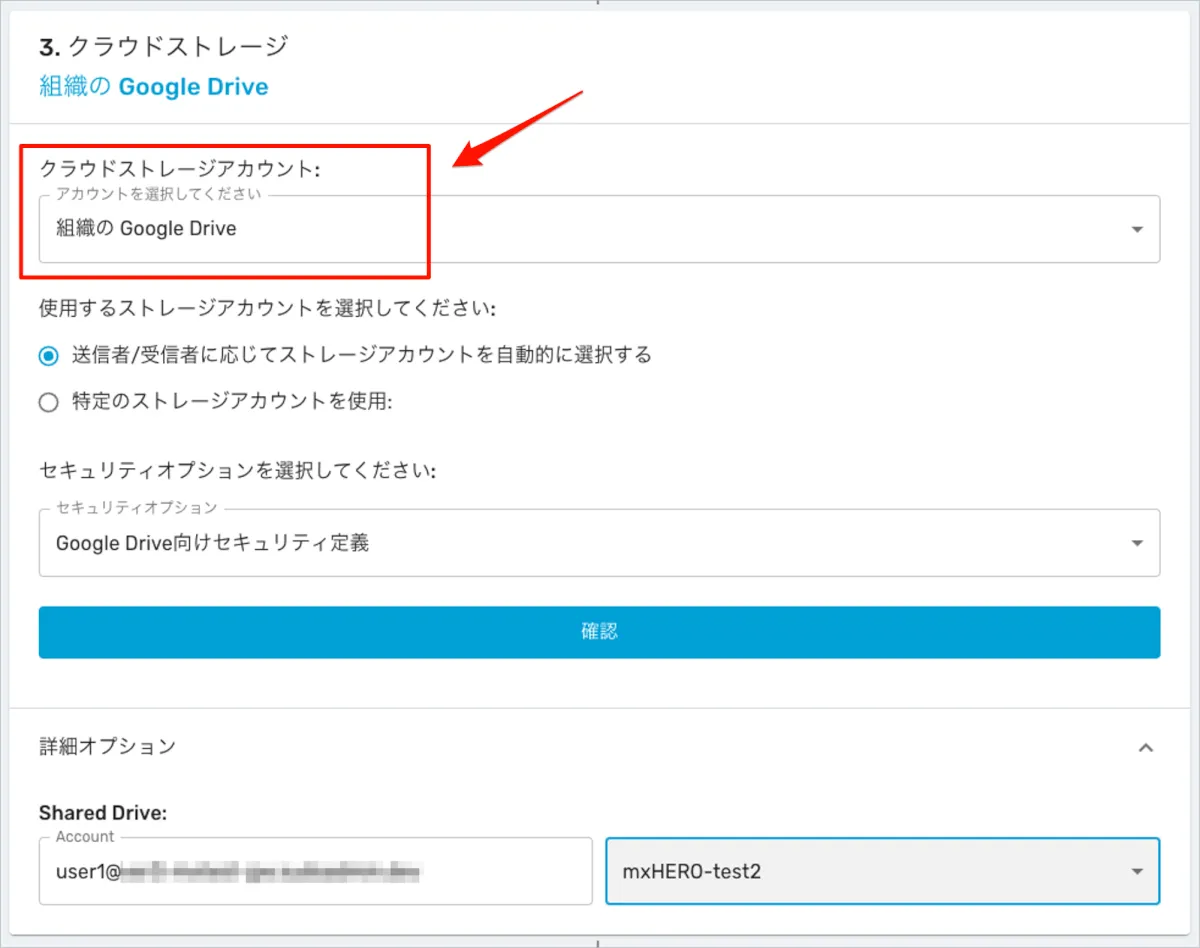Image resolution: width=1200 pixels, height=948 pixels.
Task: Click the クラウドストレージアカウント: label
Action: click(x=180, y=170)
